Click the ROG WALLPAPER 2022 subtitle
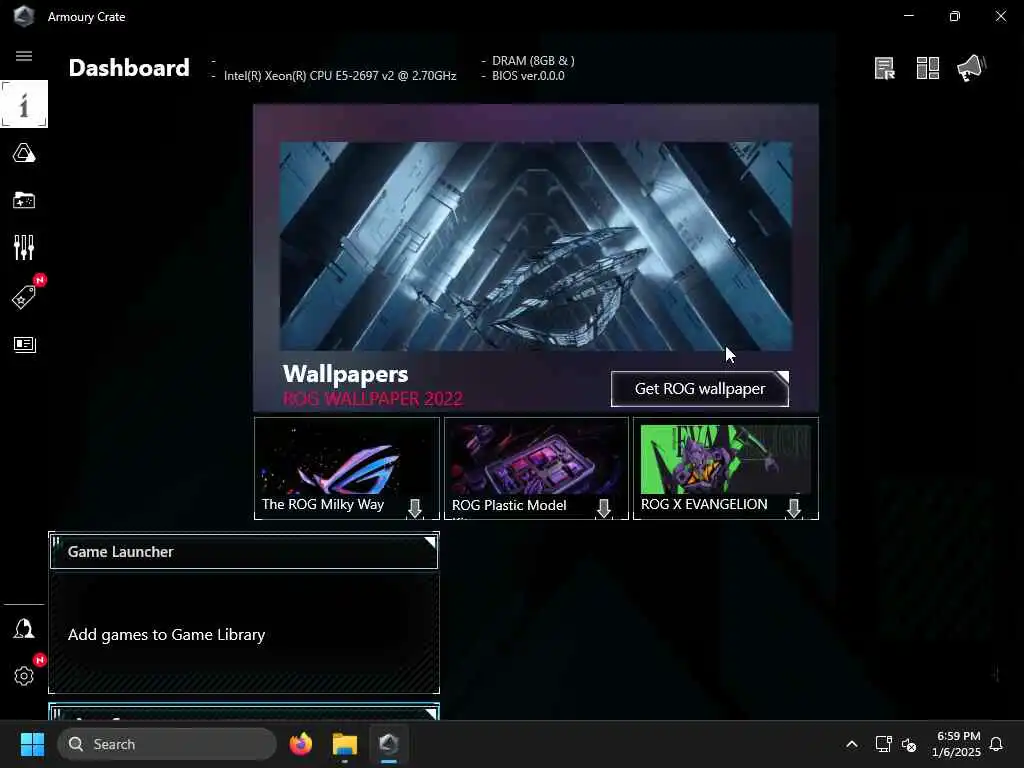This screenshot has height=768, width=1024. [373, 398]
